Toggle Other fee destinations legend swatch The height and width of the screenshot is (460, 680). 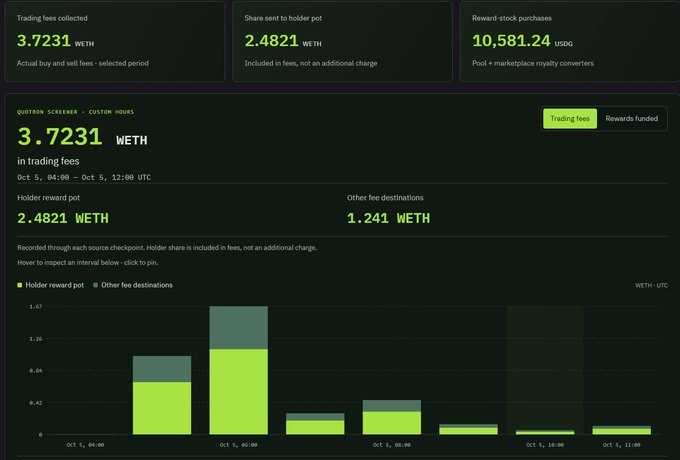pyautogui.click(x=95, y=285)
